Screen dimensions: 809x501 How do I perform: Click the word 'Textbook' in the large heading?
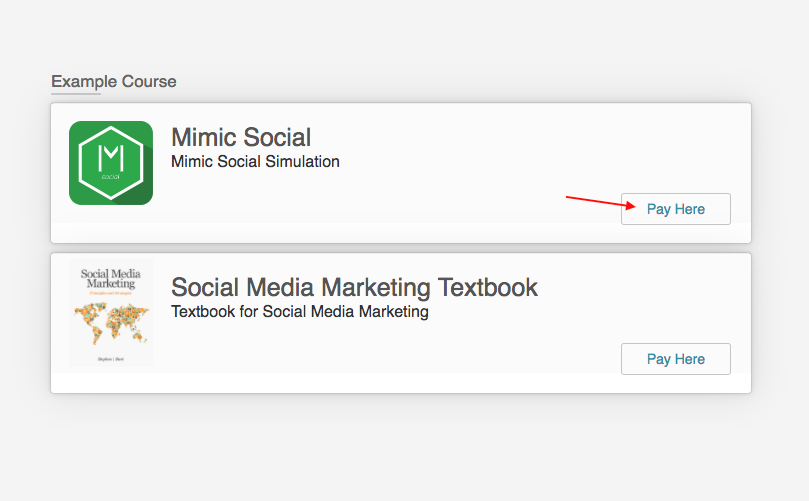487,287
